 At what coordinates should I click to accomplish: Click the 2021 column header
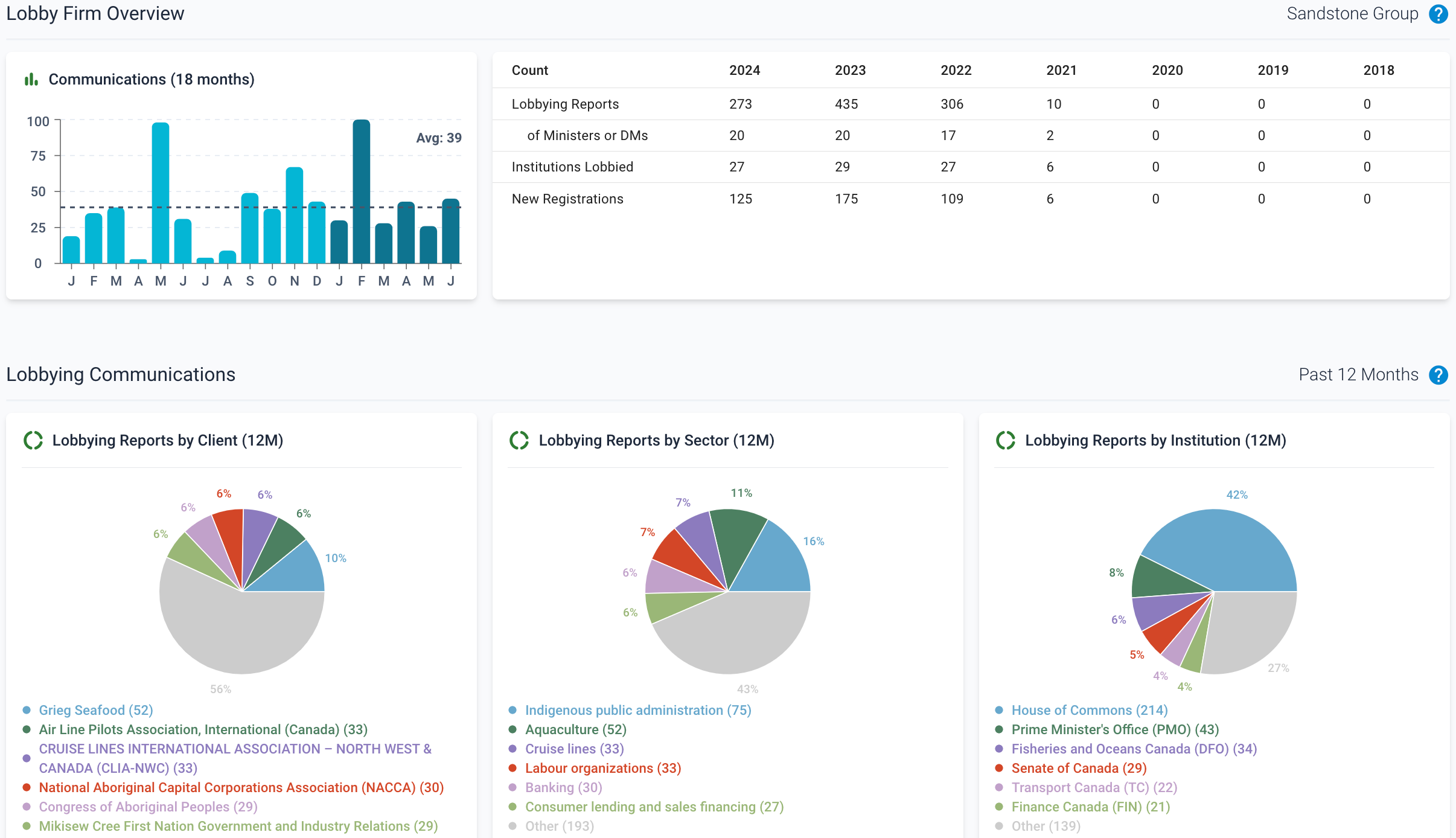click(1062, 70)
